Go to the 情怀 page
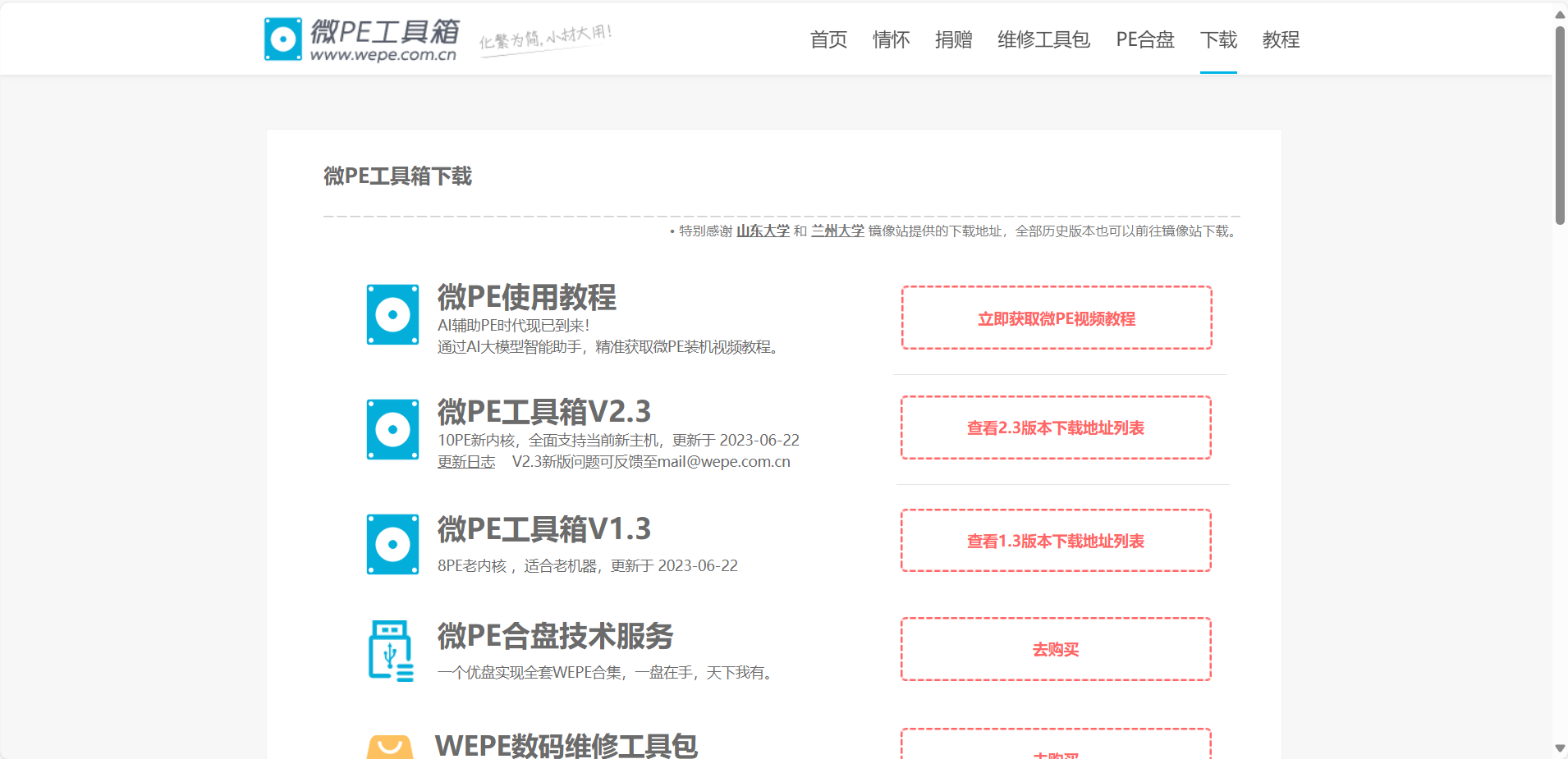This screenshot has height=759, width=1568. point(891,39)
